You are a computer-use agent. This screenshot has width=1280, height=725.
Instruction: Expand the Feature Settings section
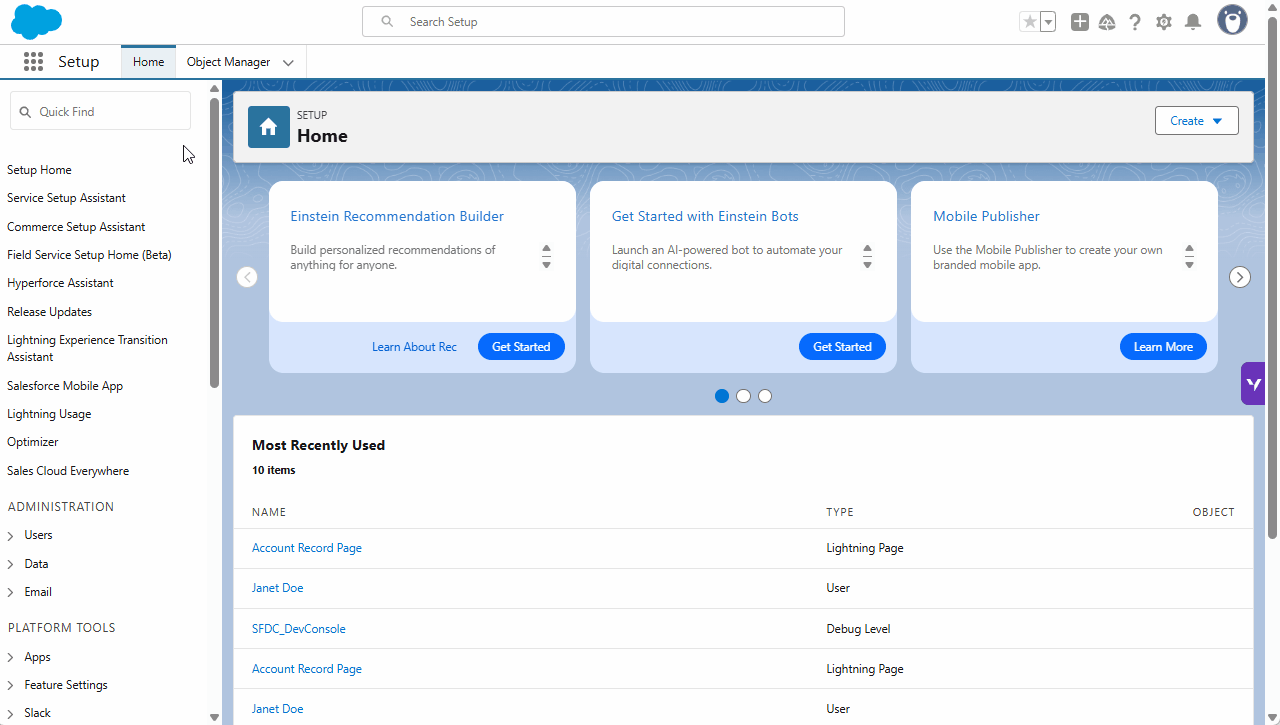[x=10, y=685]
